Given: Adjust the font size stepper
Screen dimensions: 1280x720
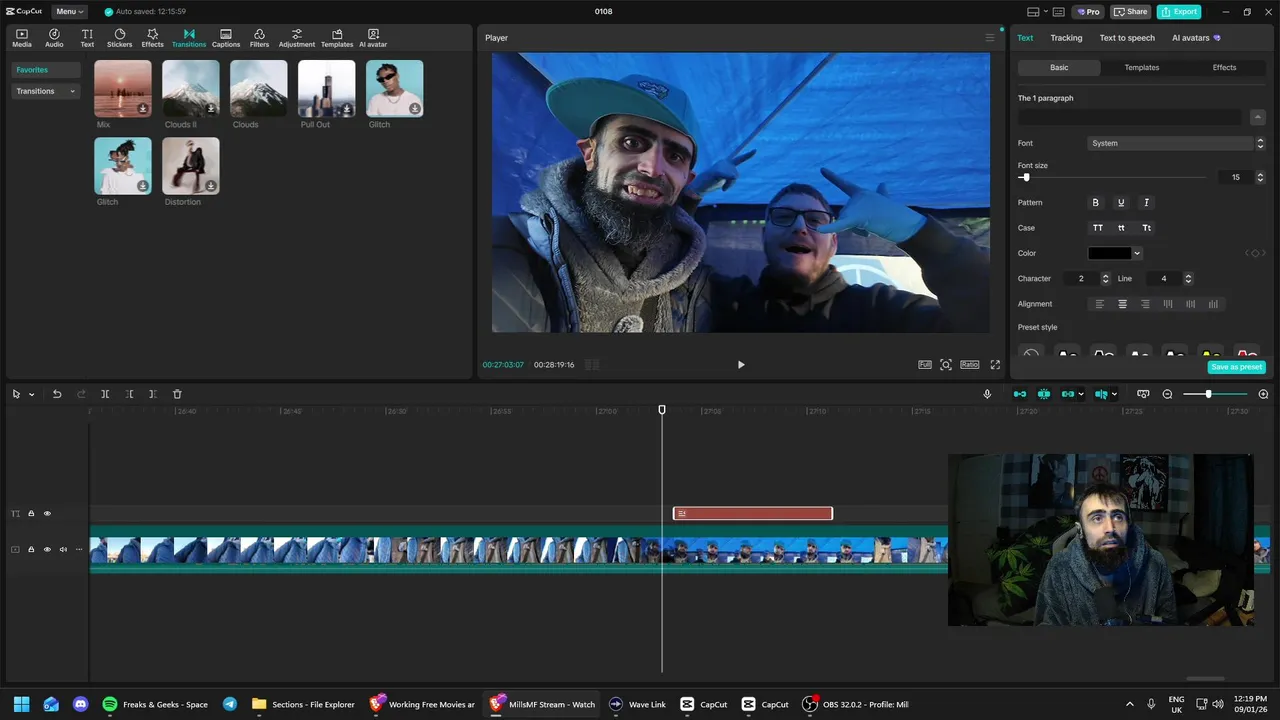Looking at the screenshot, I should point(1260,177).
